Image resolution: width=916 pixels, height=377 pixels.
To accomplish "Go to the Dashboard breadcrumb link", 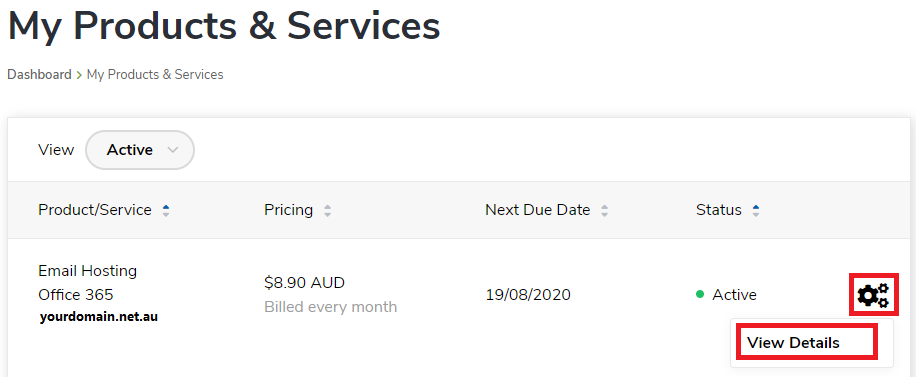I will 39,75.
